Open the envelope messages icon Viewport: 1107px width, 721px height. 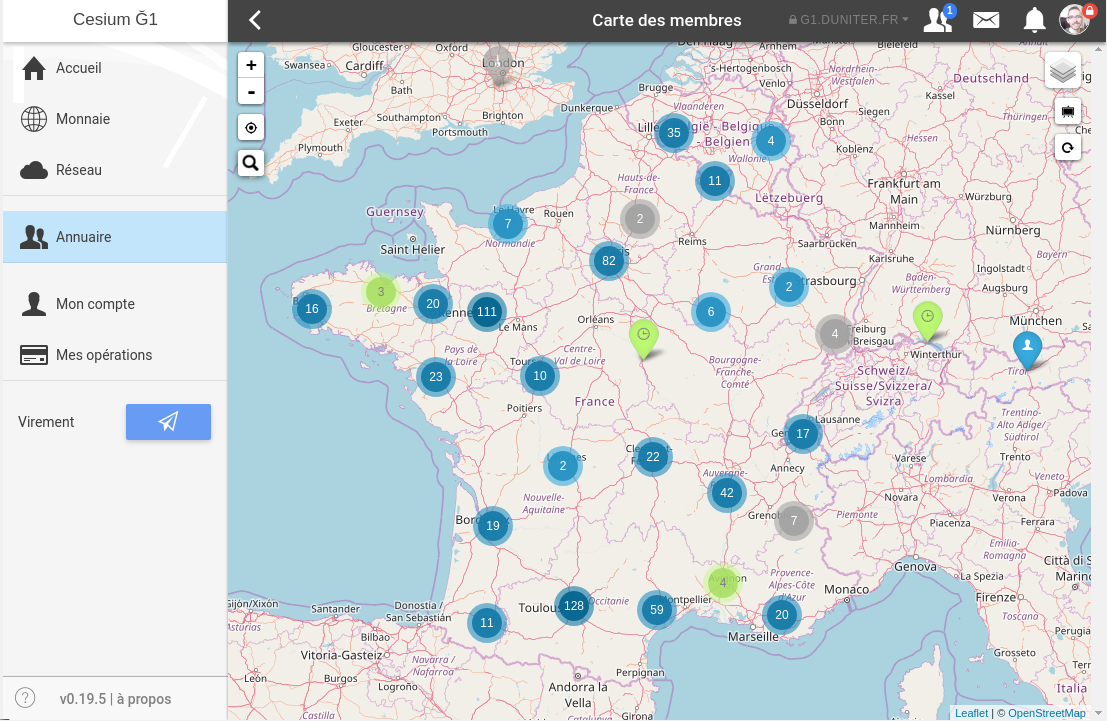pyautogui.click(x=986, y=20)
